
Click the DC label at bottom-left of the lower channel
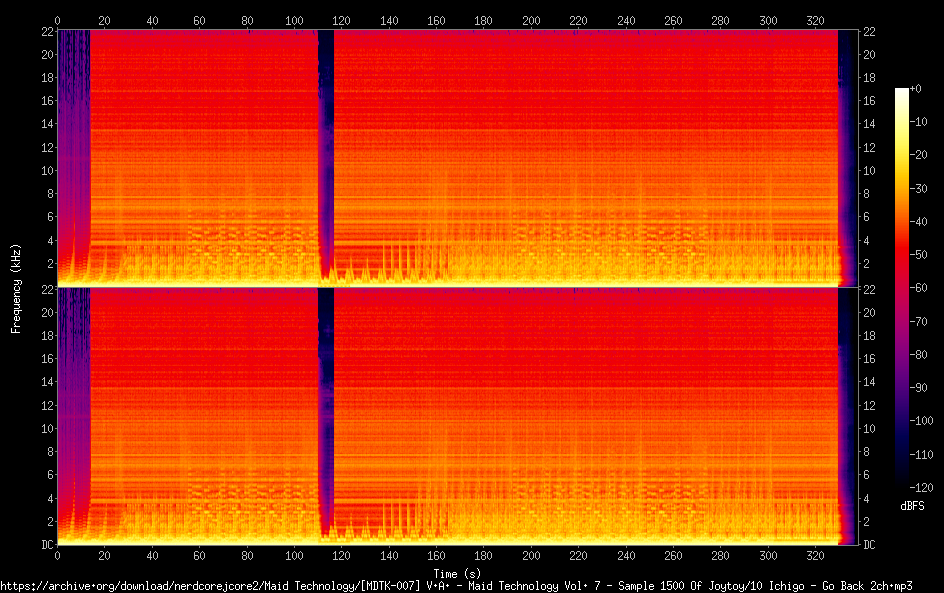tap(45, 545)
